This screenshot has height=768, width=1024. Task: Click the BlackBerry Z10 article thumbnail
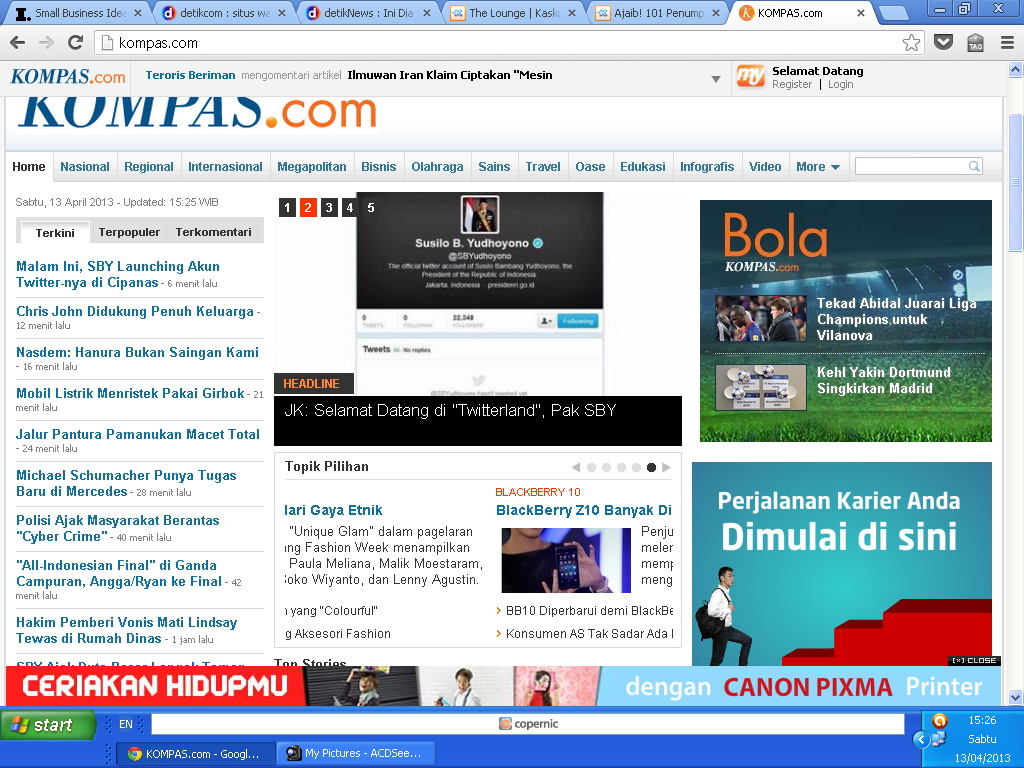click(x=566, y=560)
